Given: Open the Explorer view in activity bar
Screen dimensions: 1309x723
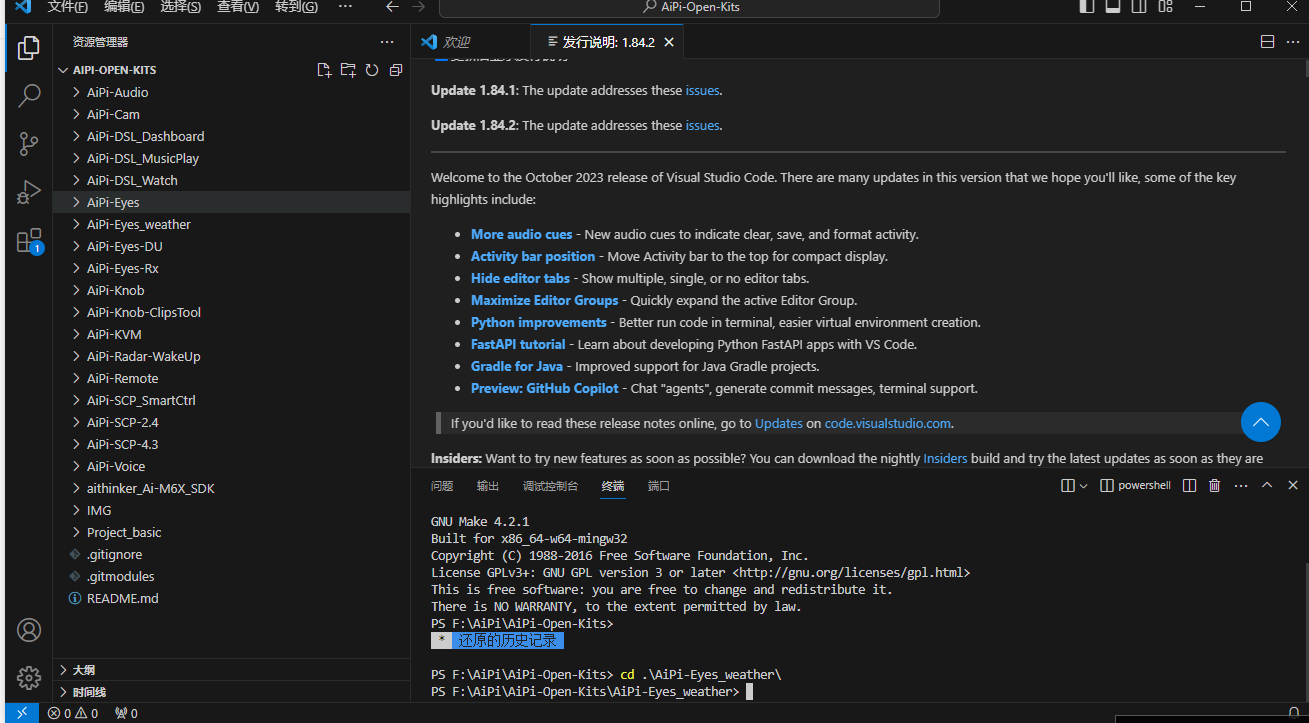Looking at the screenshot, I should click(x=29, y=47).
